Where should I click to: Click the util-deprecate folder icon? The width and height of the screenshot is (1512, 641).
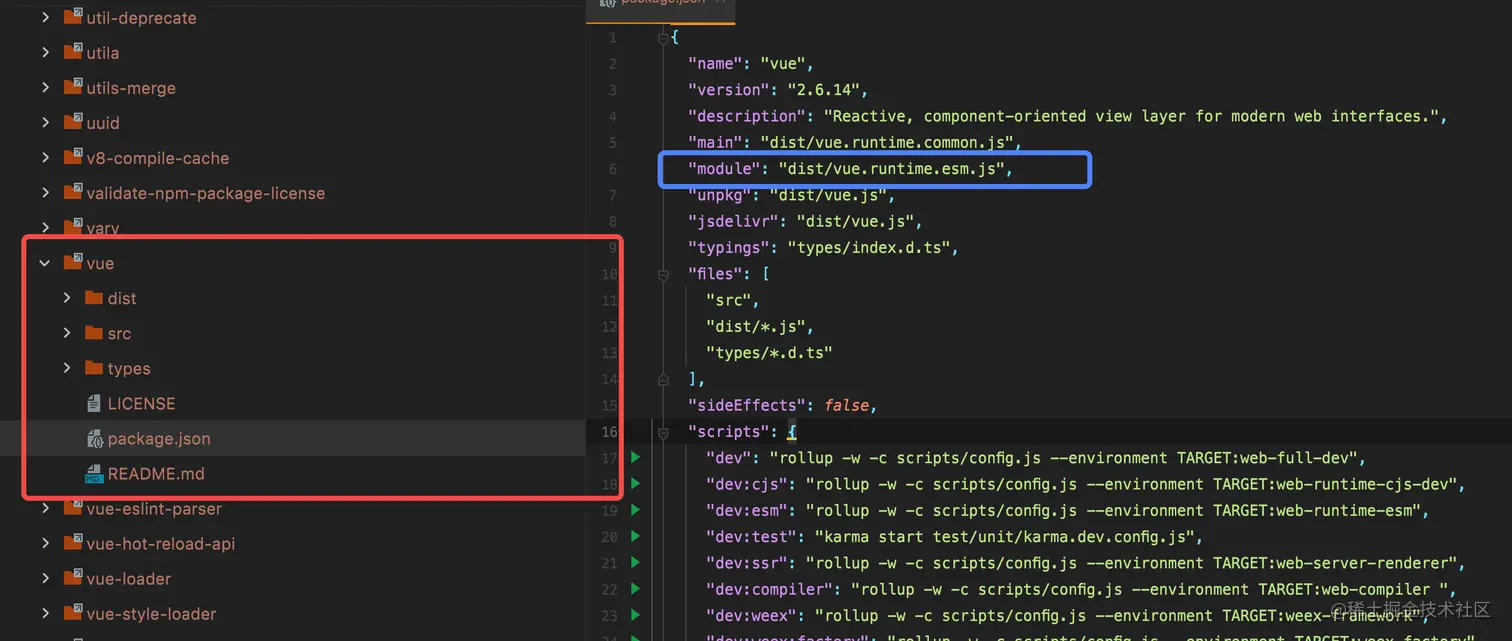[72, 17]
